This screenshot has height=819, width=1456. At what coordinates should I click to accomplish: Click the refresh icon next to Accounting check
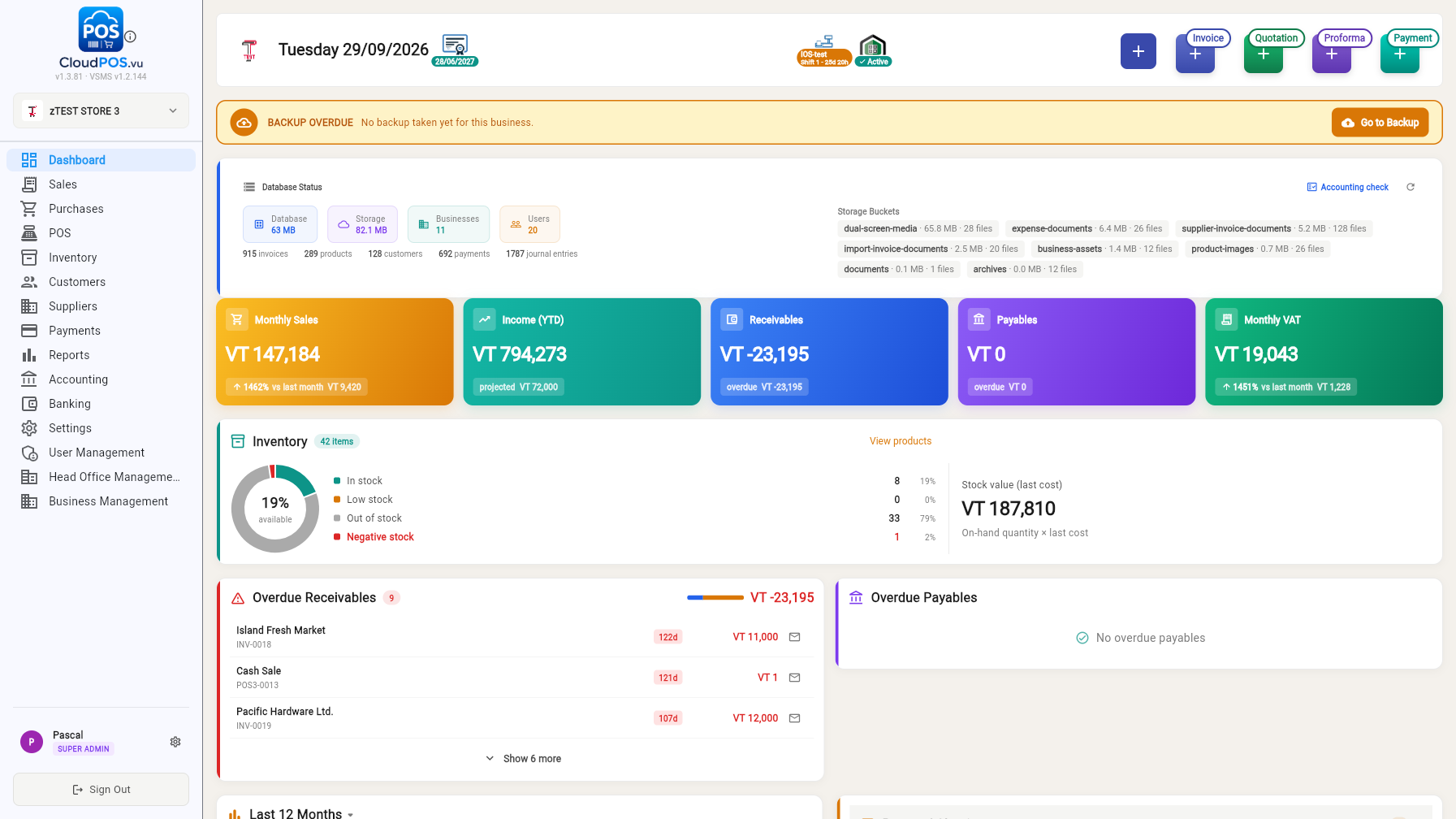pyautogui.click(x=1411, y=187)
